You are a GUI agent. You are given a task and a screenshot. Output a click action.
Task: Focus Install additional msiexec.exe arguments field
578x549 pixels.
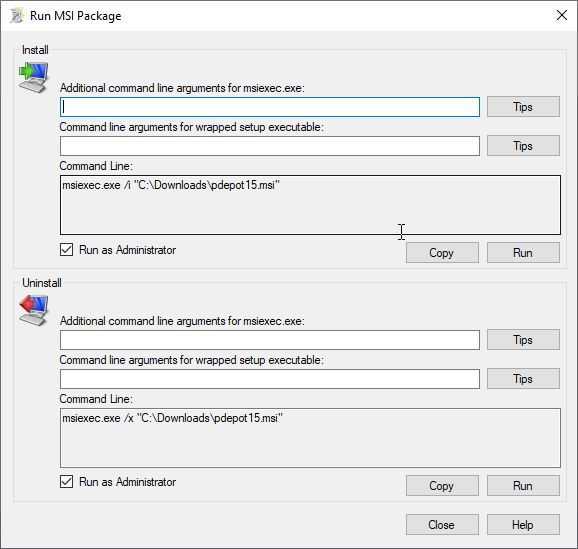[x=270, y=107]
